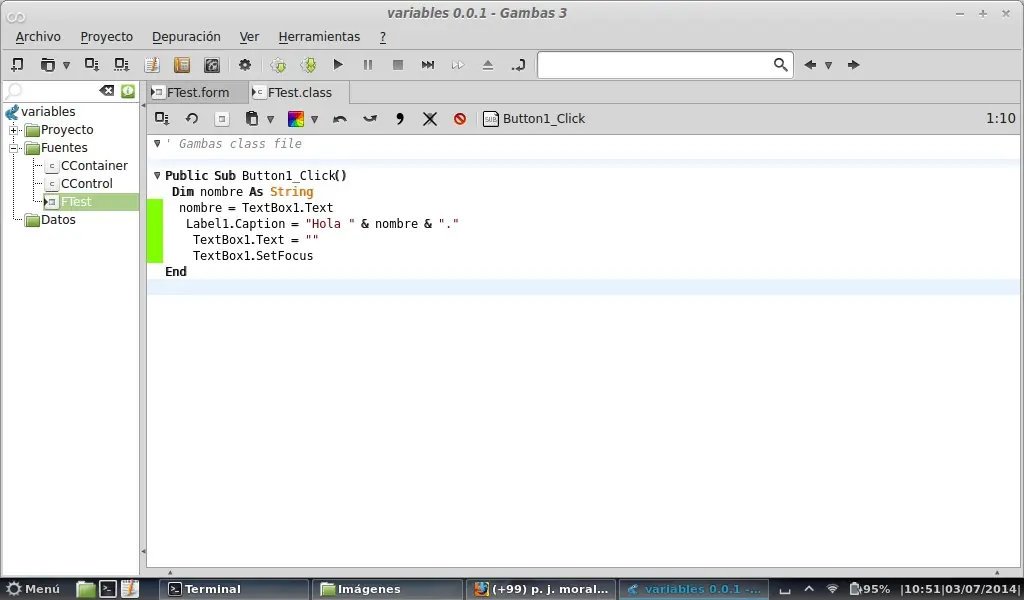Select CContainer class in tree
The width and height of the screenshot is (1024, 600).
pyautogui.click(x=94, y=166)
